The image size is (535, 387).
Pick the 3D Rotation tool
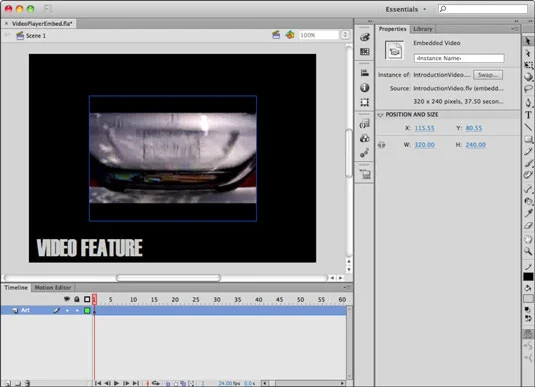528,77
